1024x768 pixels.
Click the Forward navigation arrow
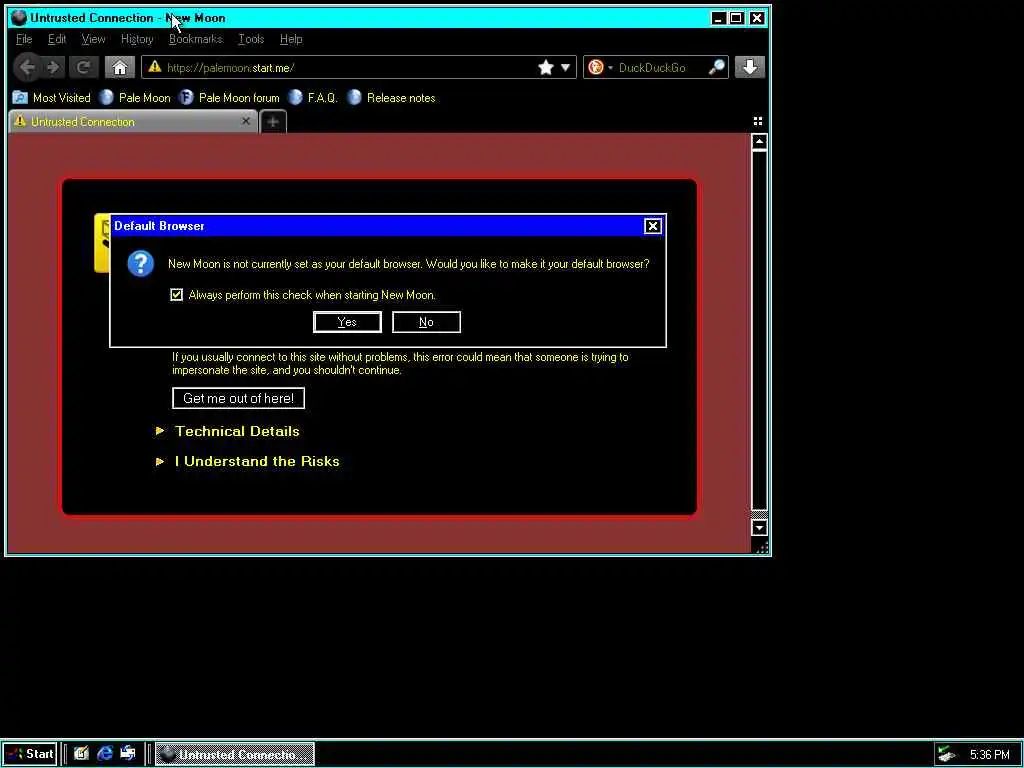54,67
